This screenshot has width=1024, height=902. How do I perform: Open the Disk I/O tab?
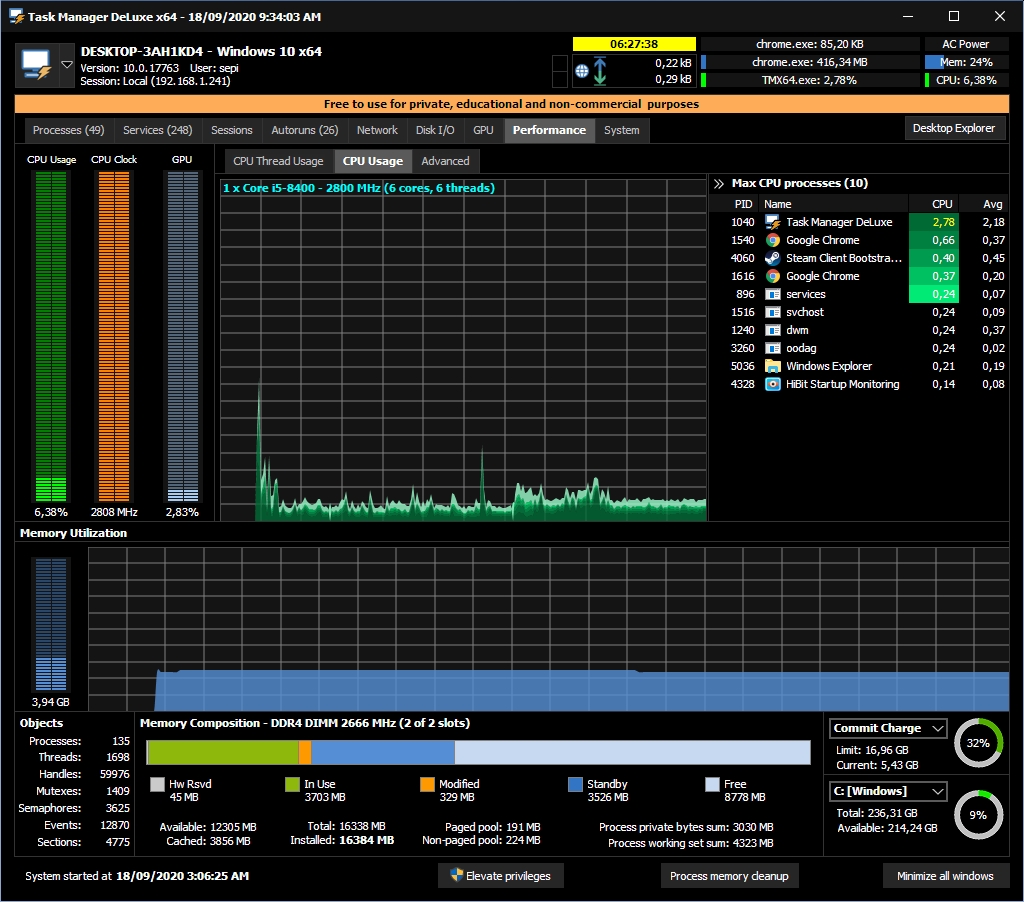(x=435, y=130)
